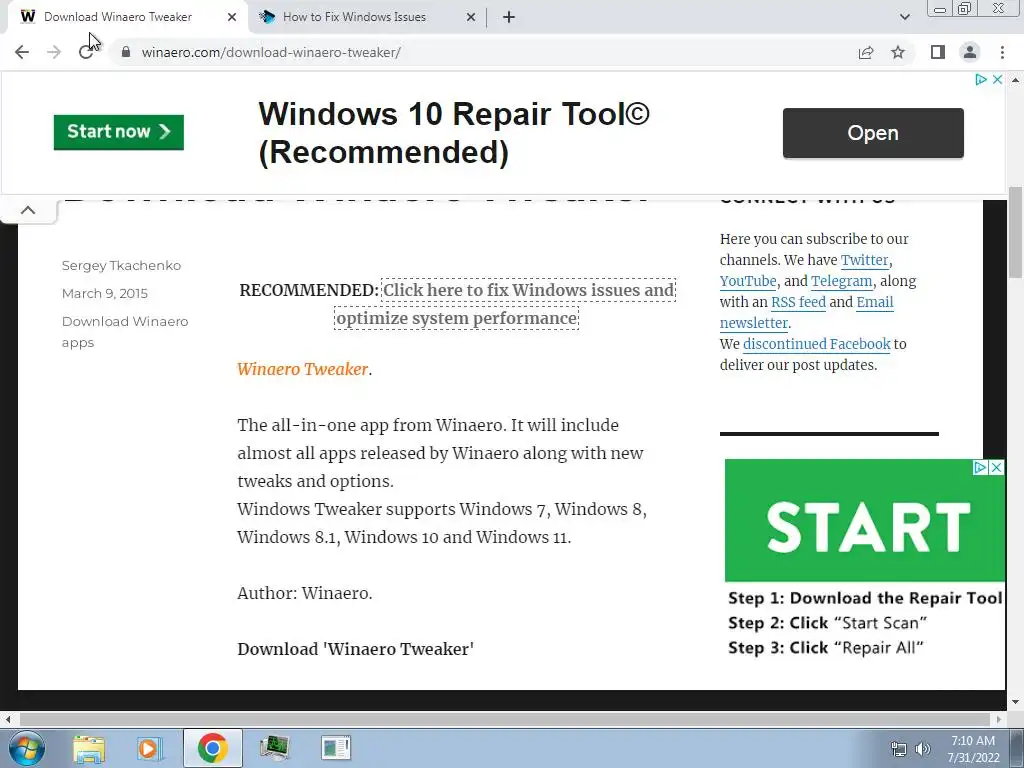The image size is (1024, 768).
Task: Close the sidebar START ad with X
Action: click(997, 468)
